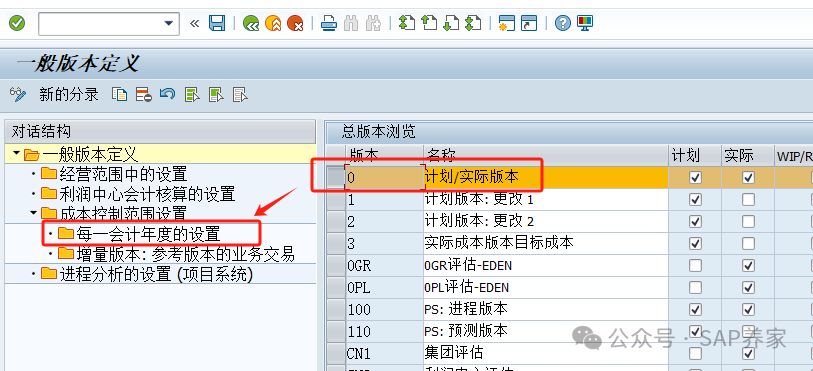Open 利润中心会计核算的设置 folder
Image resolution: width=813 pixels, height=371 pixels.
pyautogui.click(x=138, y=194)
